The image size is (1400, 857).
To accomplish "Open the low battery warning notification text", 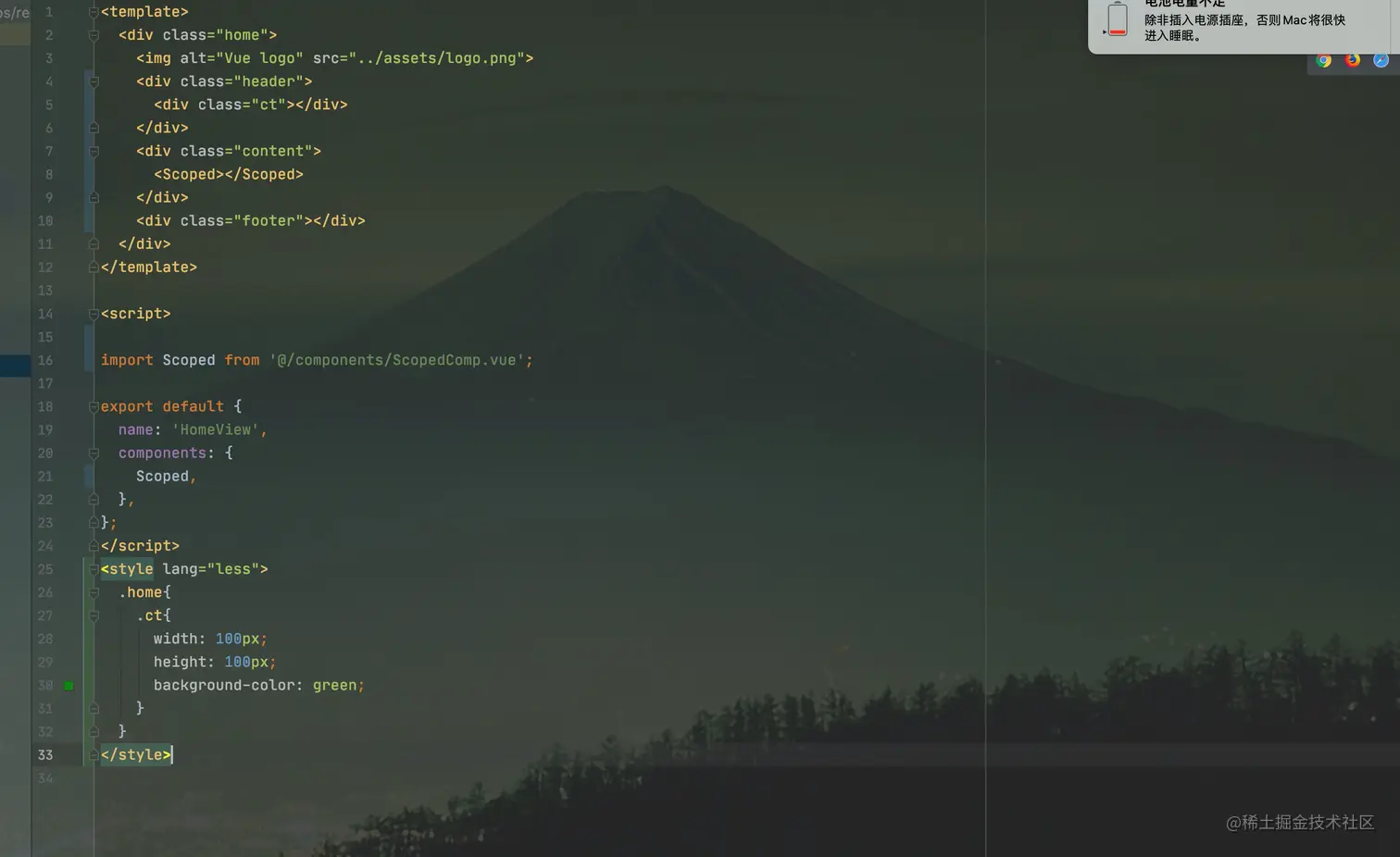I will [1244, 28].
